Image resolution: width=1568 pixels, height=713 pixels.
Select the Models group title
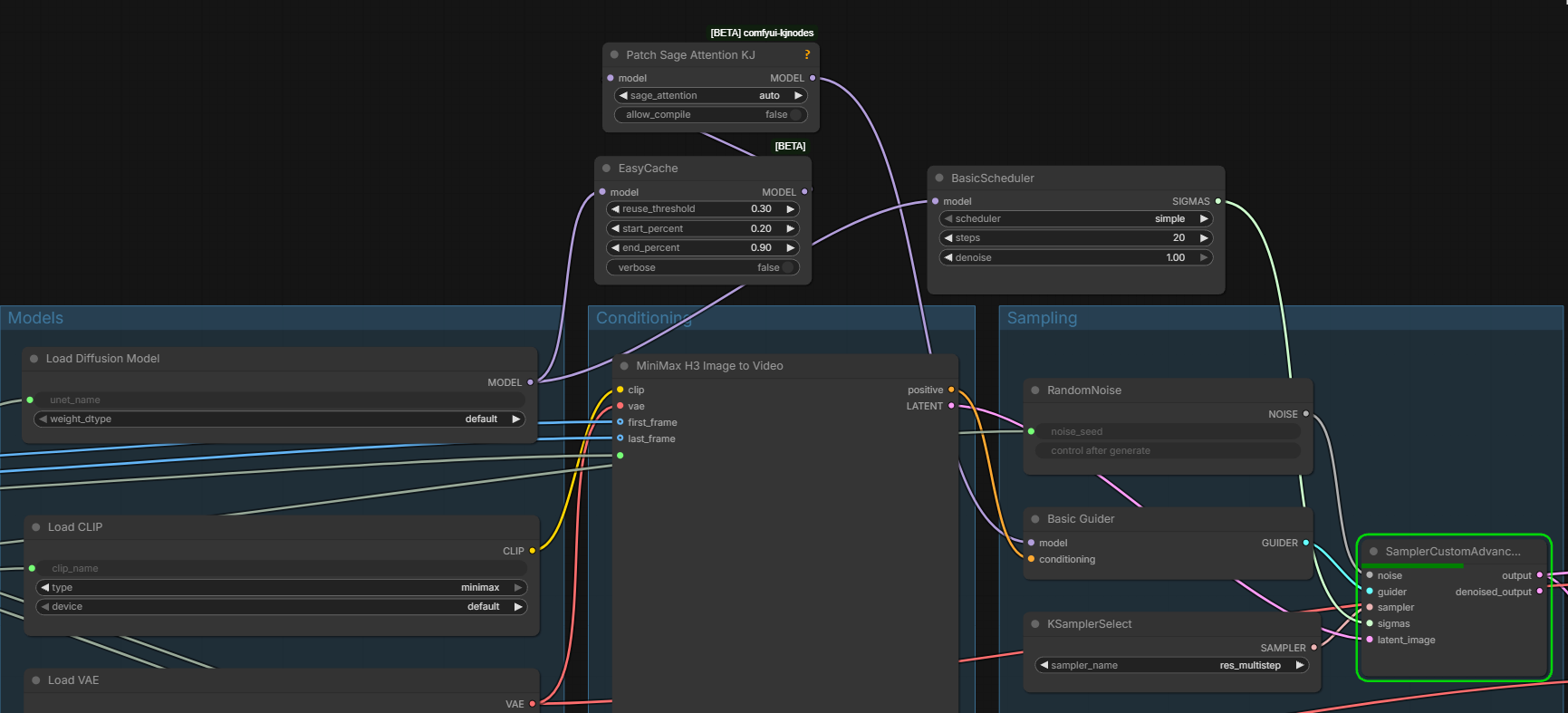[x=35, y=318]
